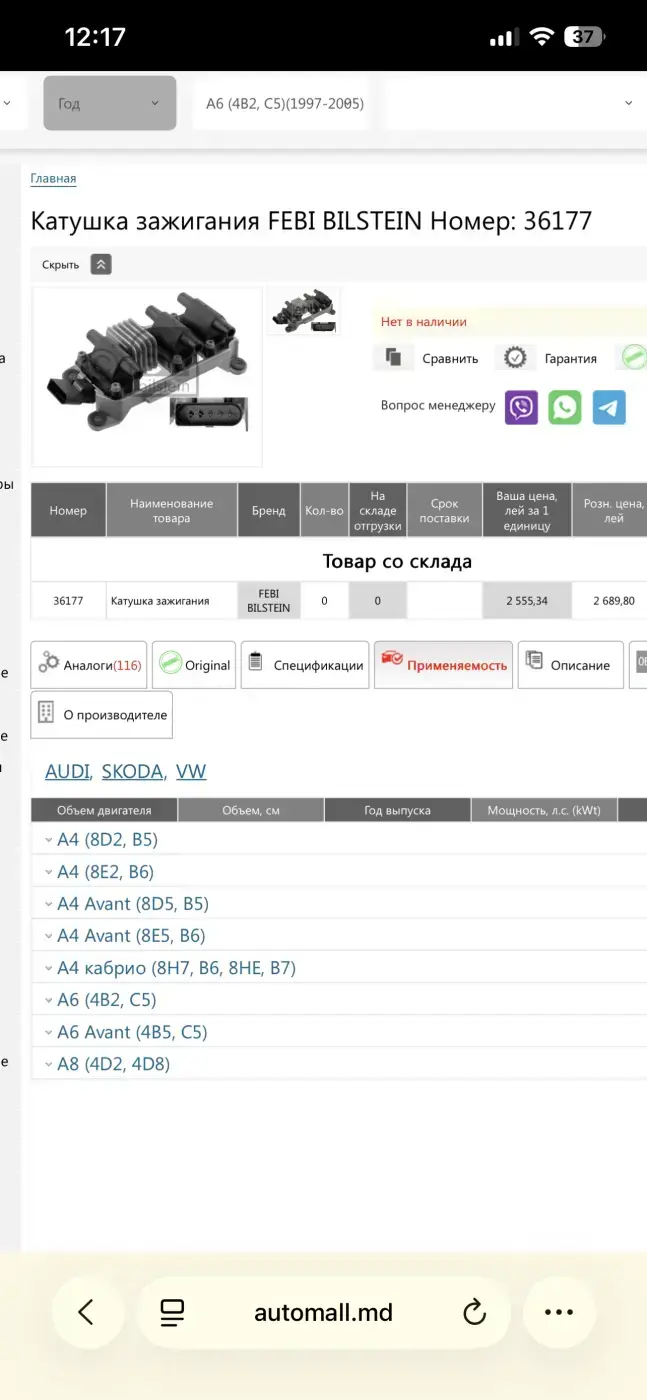Viewport: 647px width, 1400px height.
Task: Expand the A4 (8D2, B5) row
Action: tap(107, 840)
